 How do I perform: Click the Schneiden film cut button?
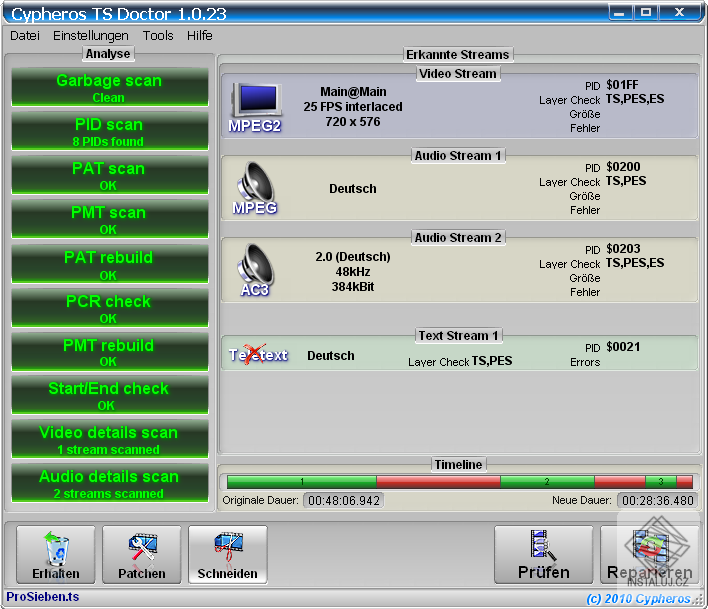(x=228, y=555)
